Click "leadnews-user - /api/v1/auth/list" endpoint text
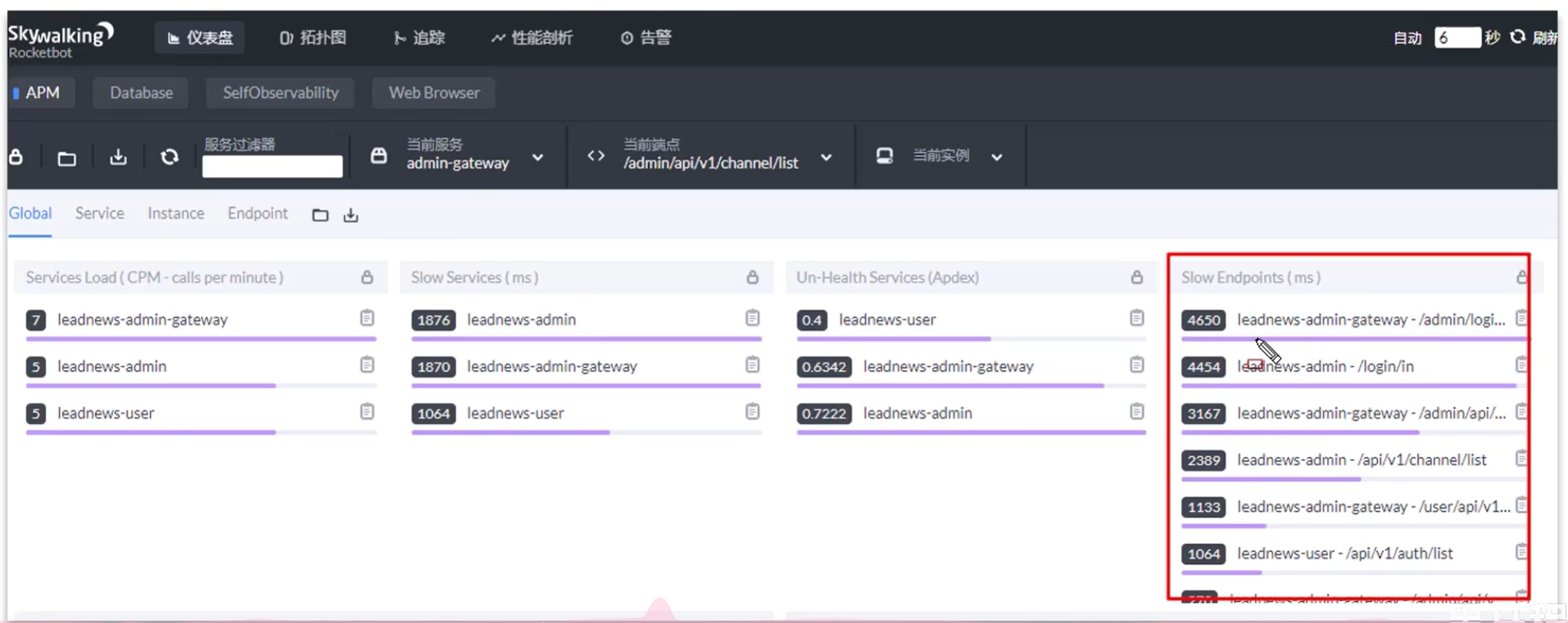This screenshot has height=623, width=1568. pos(1345,554)
